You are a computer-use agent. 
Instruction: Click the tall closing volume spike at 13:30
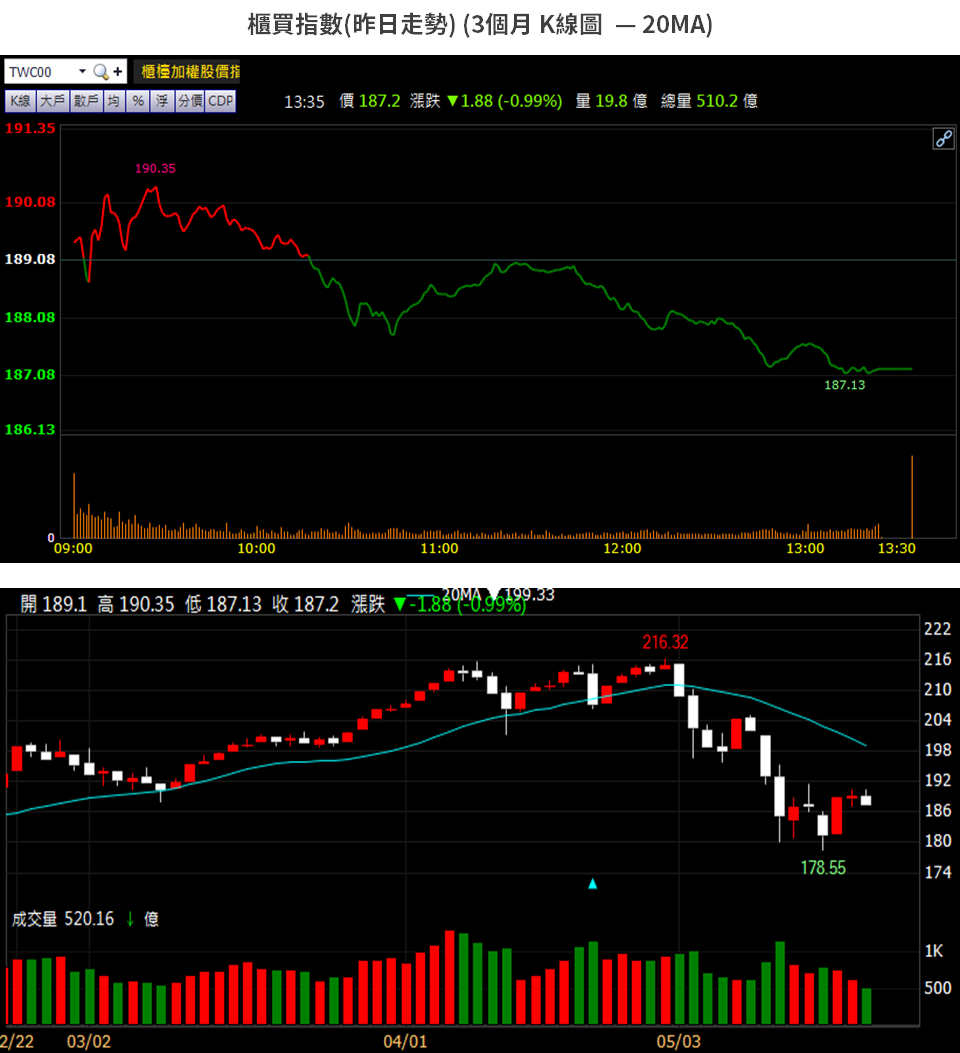(x=912, y=497)
